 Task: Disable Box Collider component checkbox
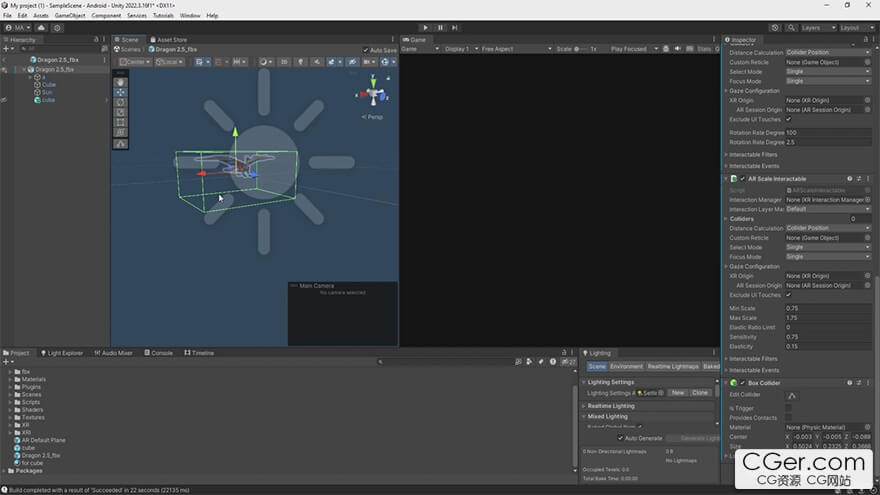(742, 383)
